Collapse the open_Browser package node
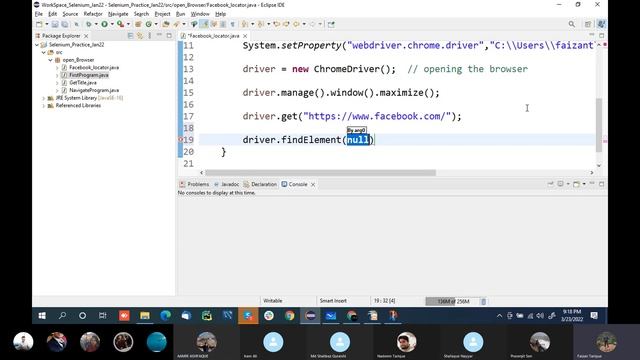 coord(50,60)
